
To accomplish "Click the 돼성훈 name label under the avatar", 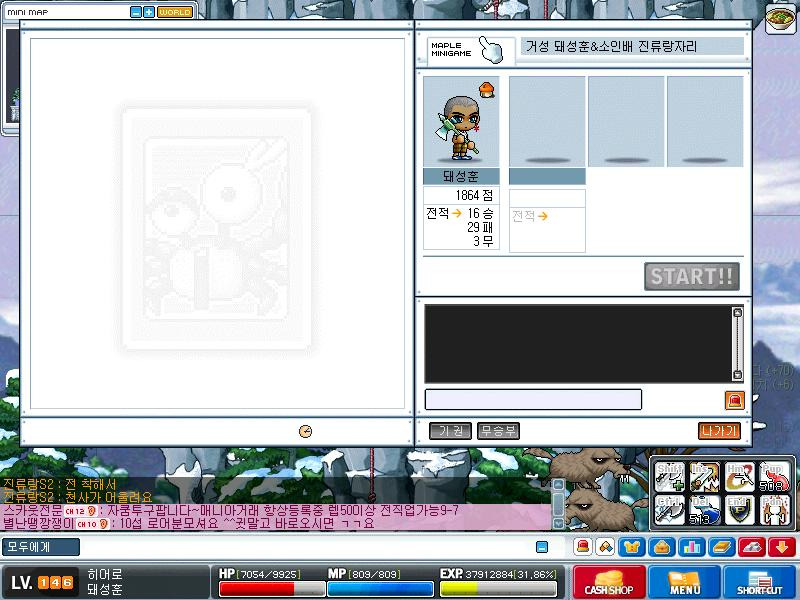I will [x=461, y=177].
